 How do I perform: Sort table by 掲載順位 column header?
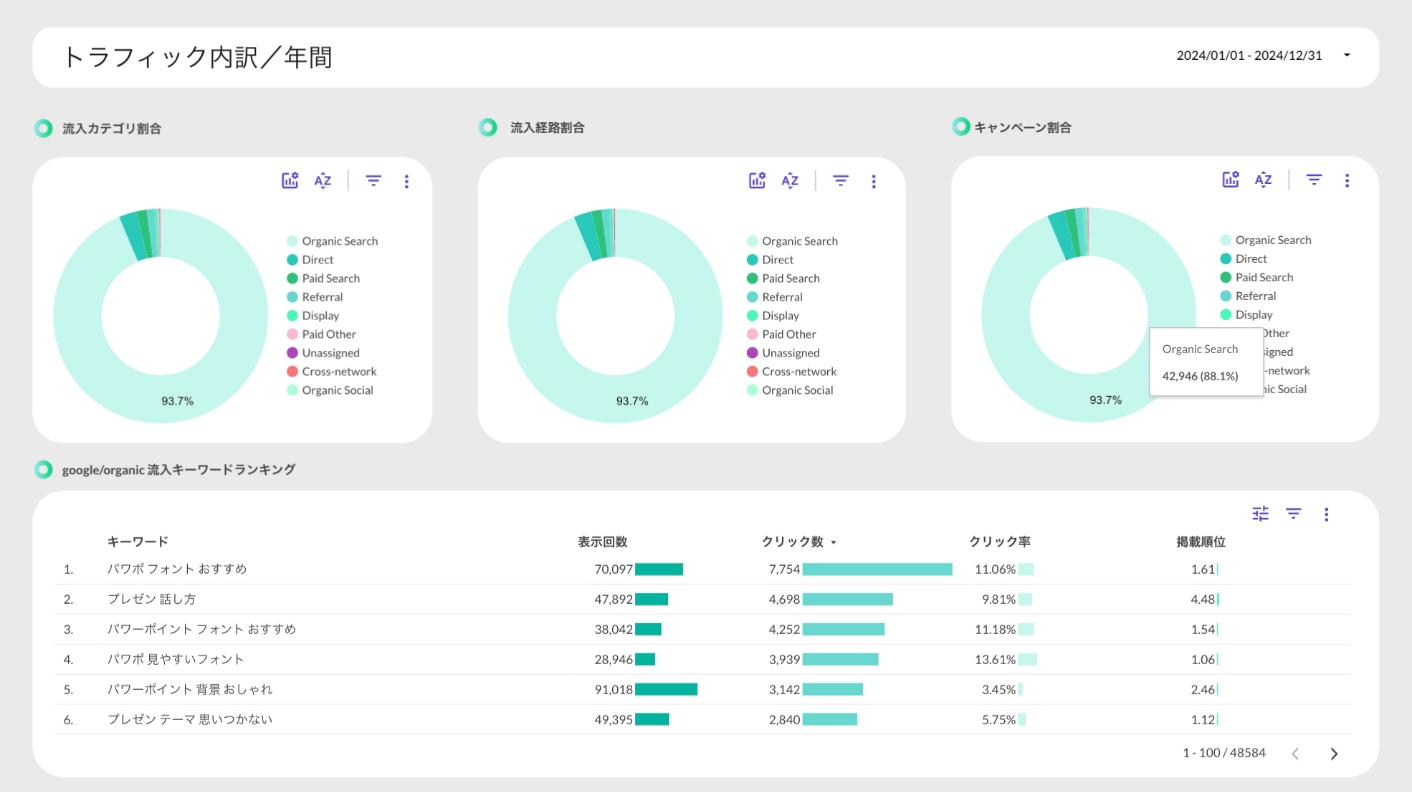pyautogui.click(x=1200, y=542)
